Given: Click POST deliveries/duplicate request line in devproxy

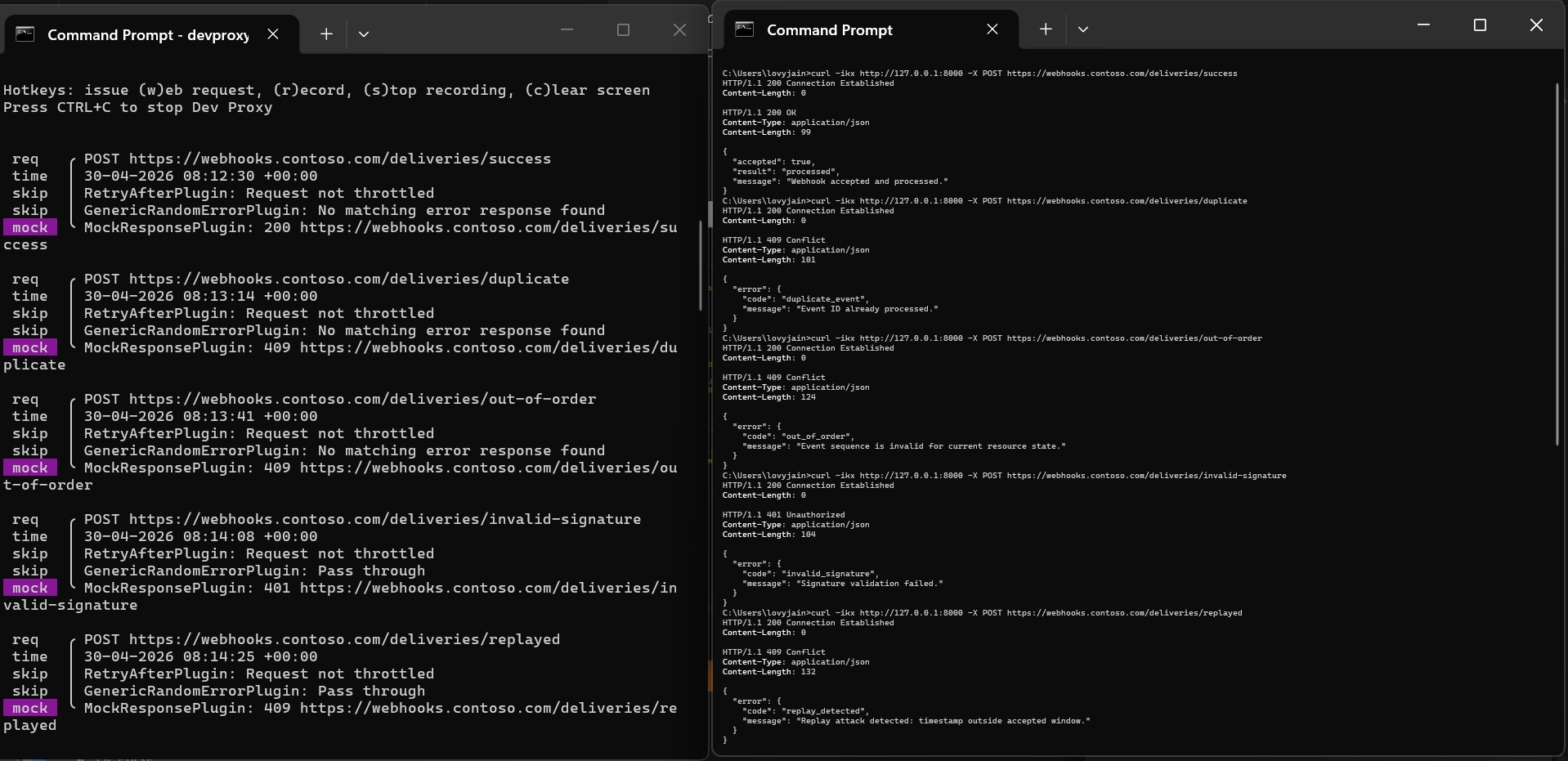Looking at the screenshot, I should pos(326,279).
